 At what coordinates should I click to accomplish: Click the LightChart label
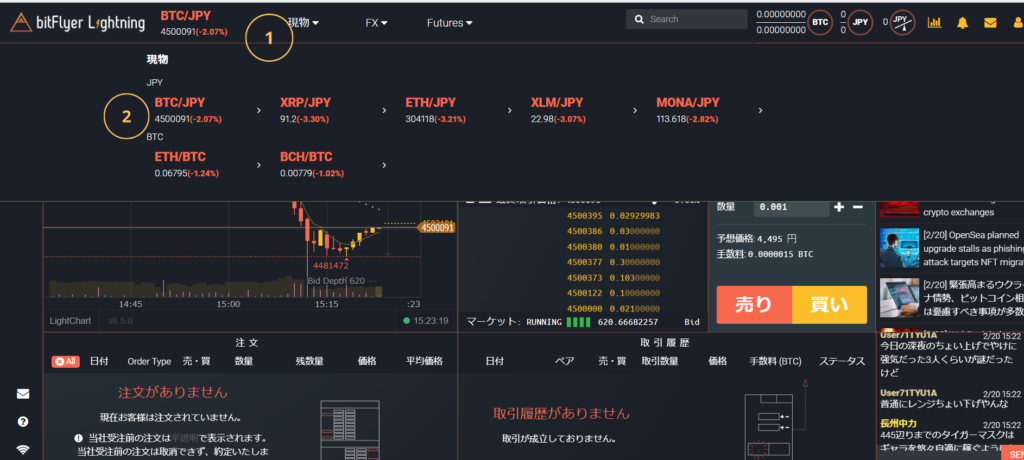pos(71,321)
